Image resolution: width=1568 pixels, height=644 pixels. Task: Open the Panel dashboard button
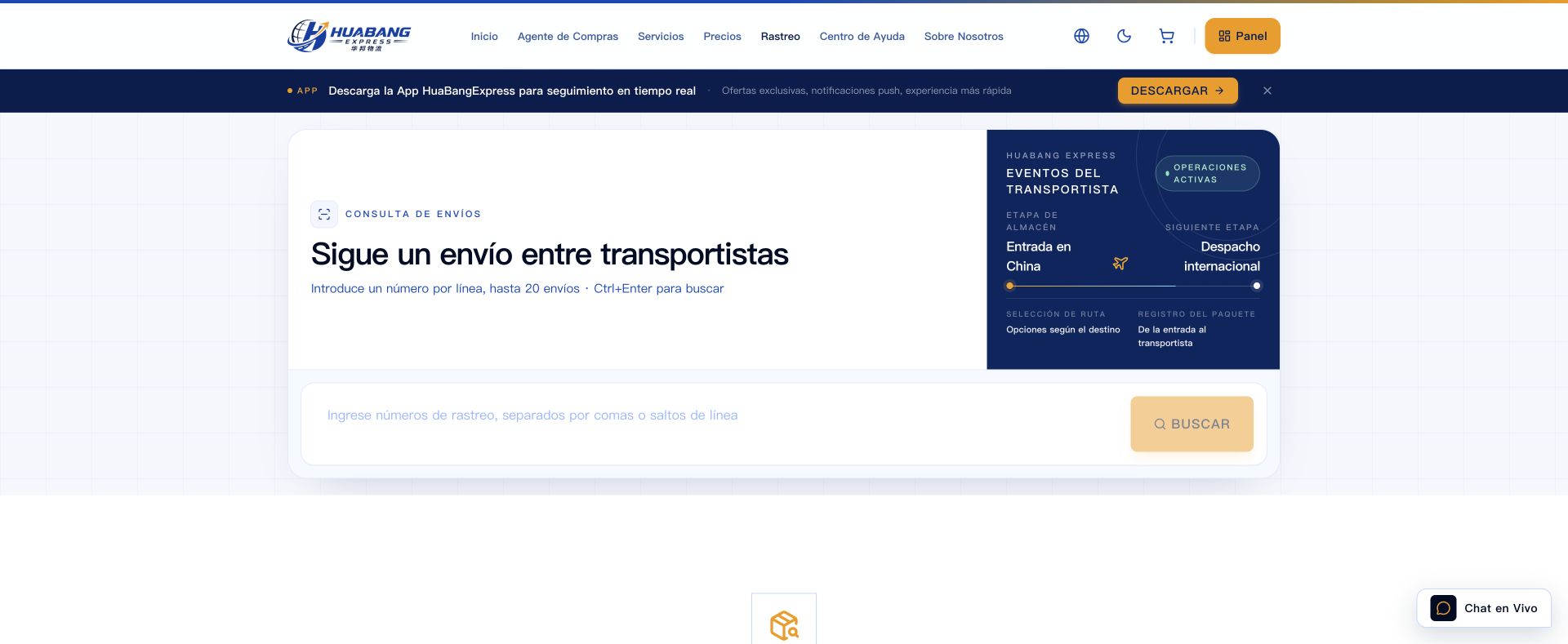[x=1242, y=36]
